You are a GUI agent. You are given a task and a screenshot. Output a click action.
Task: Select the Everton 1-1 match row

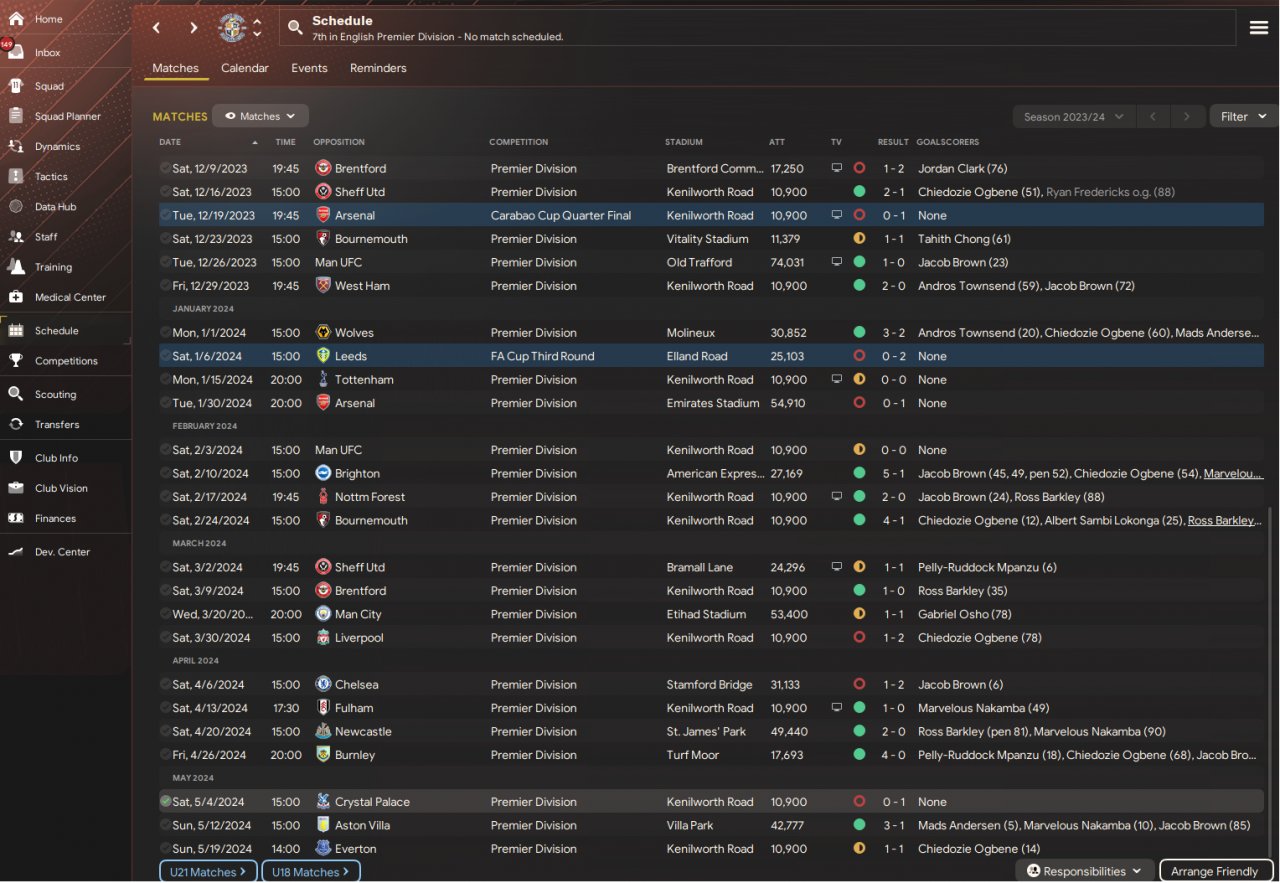click(x=711, y=849)
